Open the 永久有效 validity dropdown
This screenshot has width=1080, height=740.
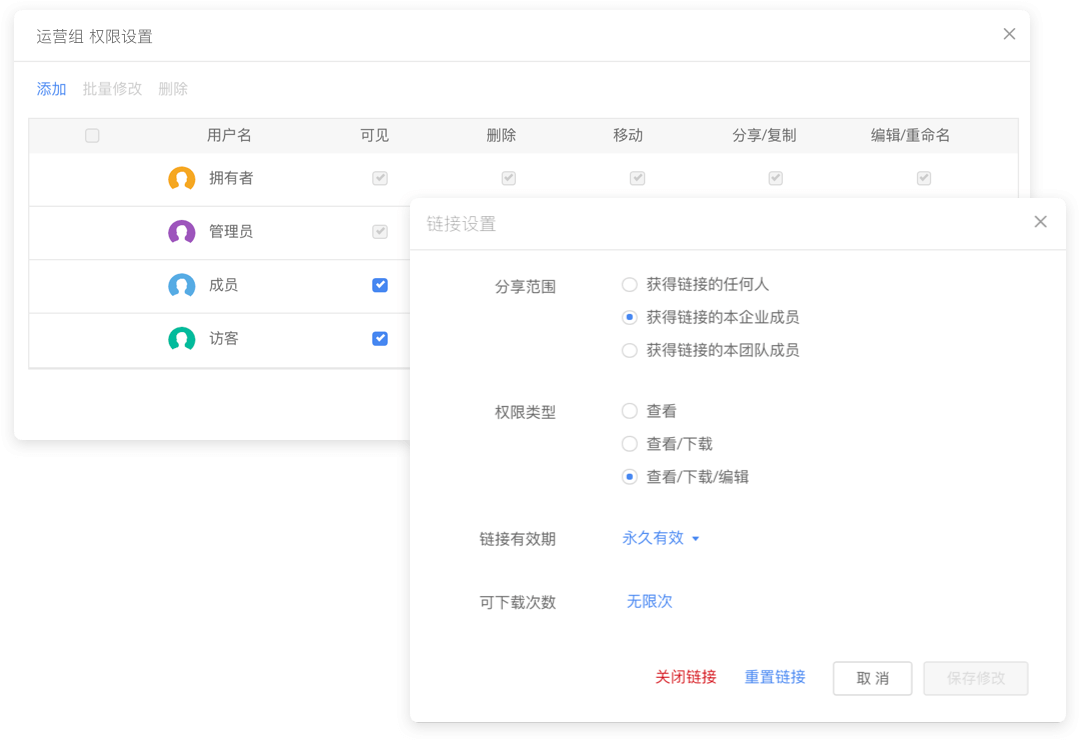661,537
